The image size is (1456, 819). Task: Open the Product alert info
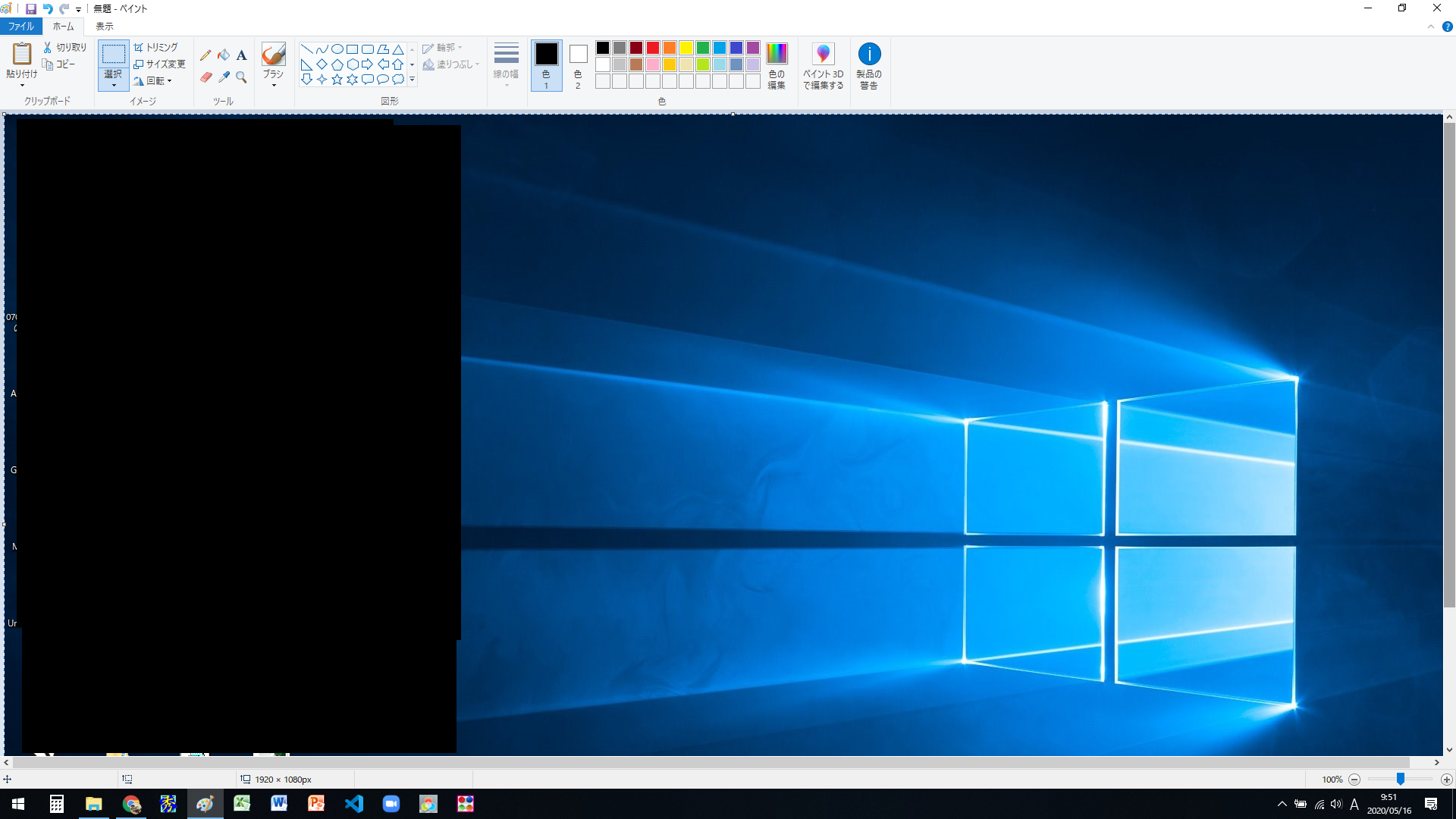click(869, 66)
